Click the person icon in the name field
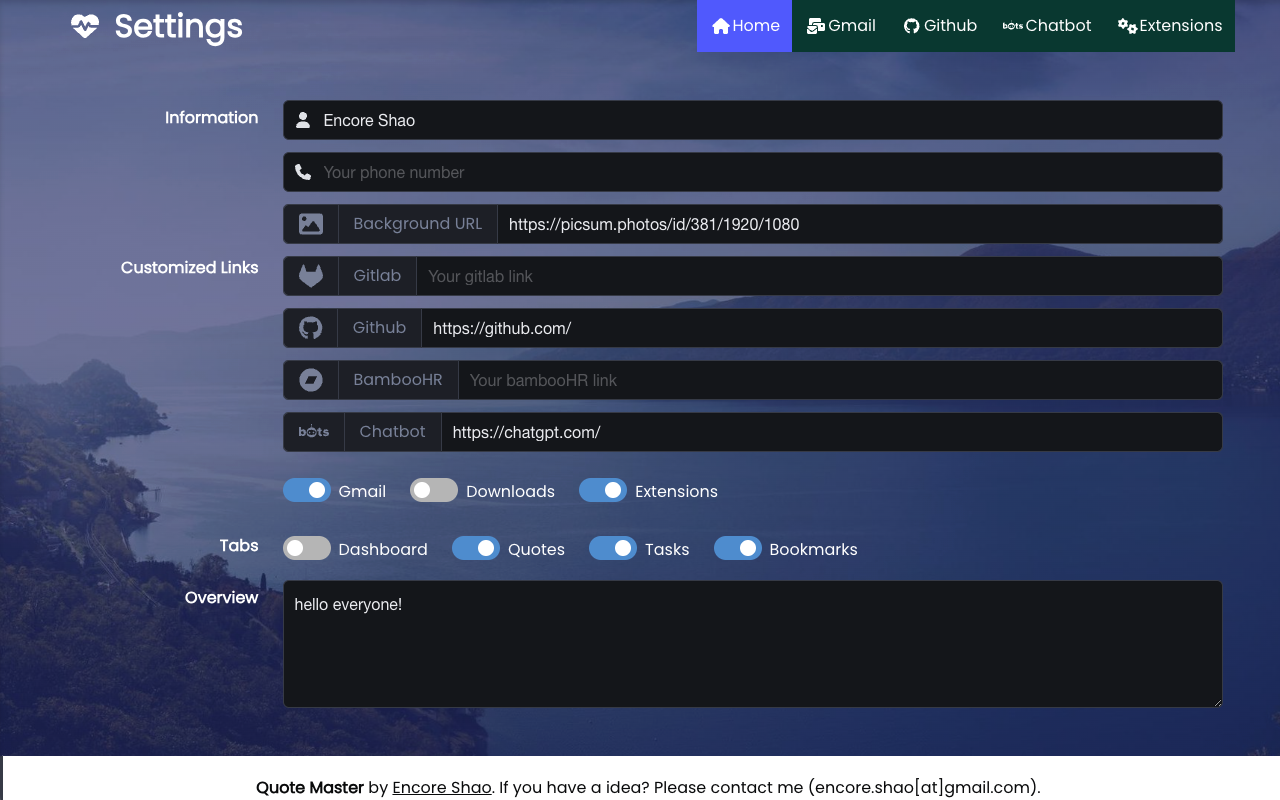 tap(303, 120)
